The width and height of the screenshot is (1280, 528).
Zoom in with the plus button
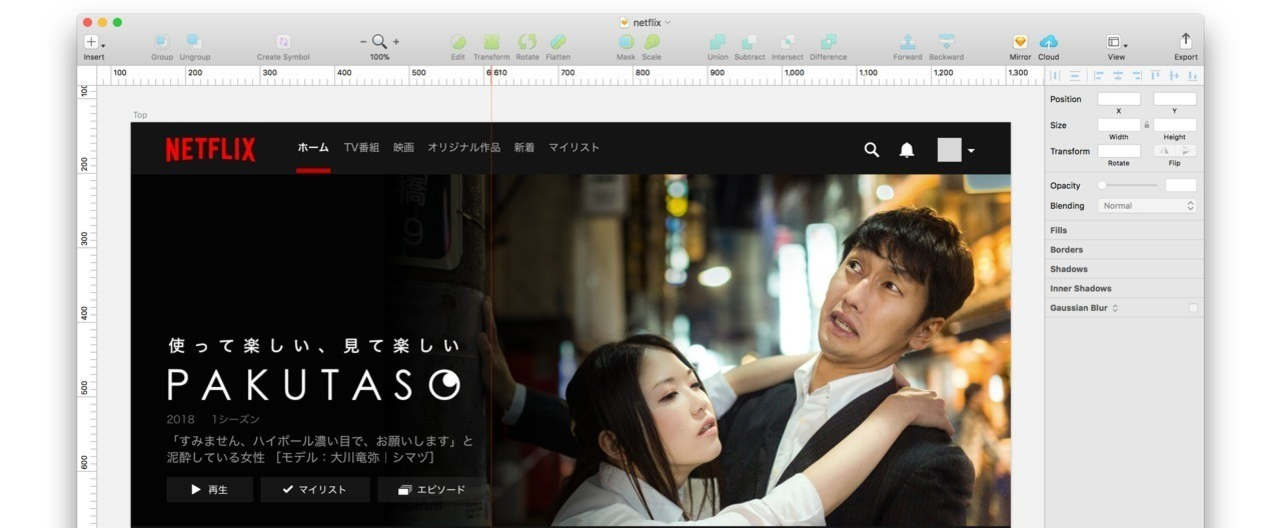pyautogui.click(x=396, y=42)
